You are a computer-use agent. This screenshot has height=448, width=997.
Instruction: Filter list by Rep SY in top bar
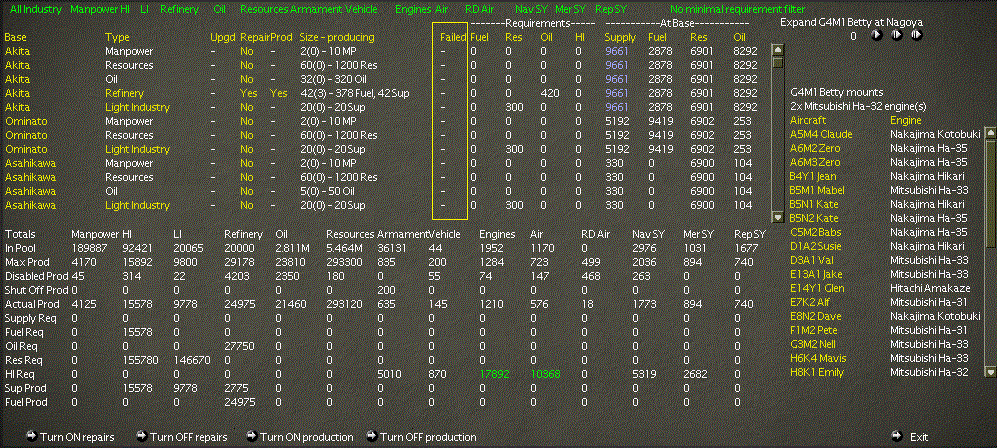[611, 10]
